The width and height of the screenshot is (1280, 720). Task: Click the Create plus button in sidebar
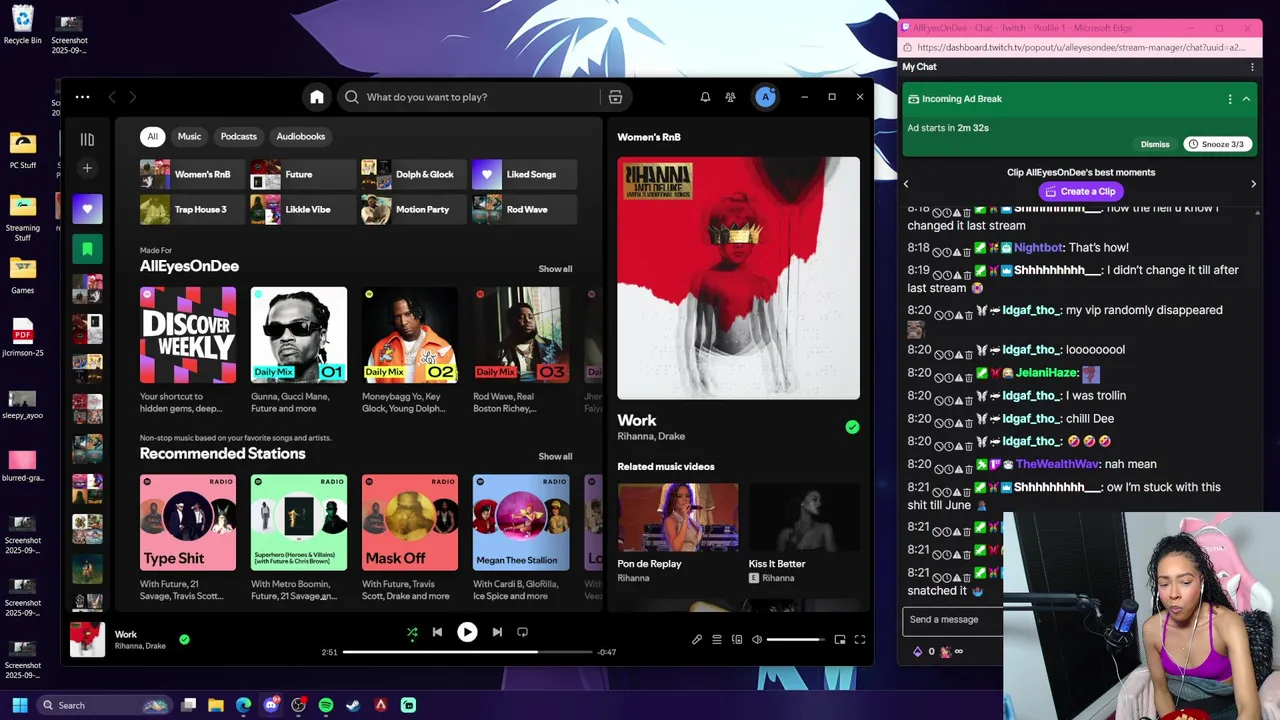(87, 168)
